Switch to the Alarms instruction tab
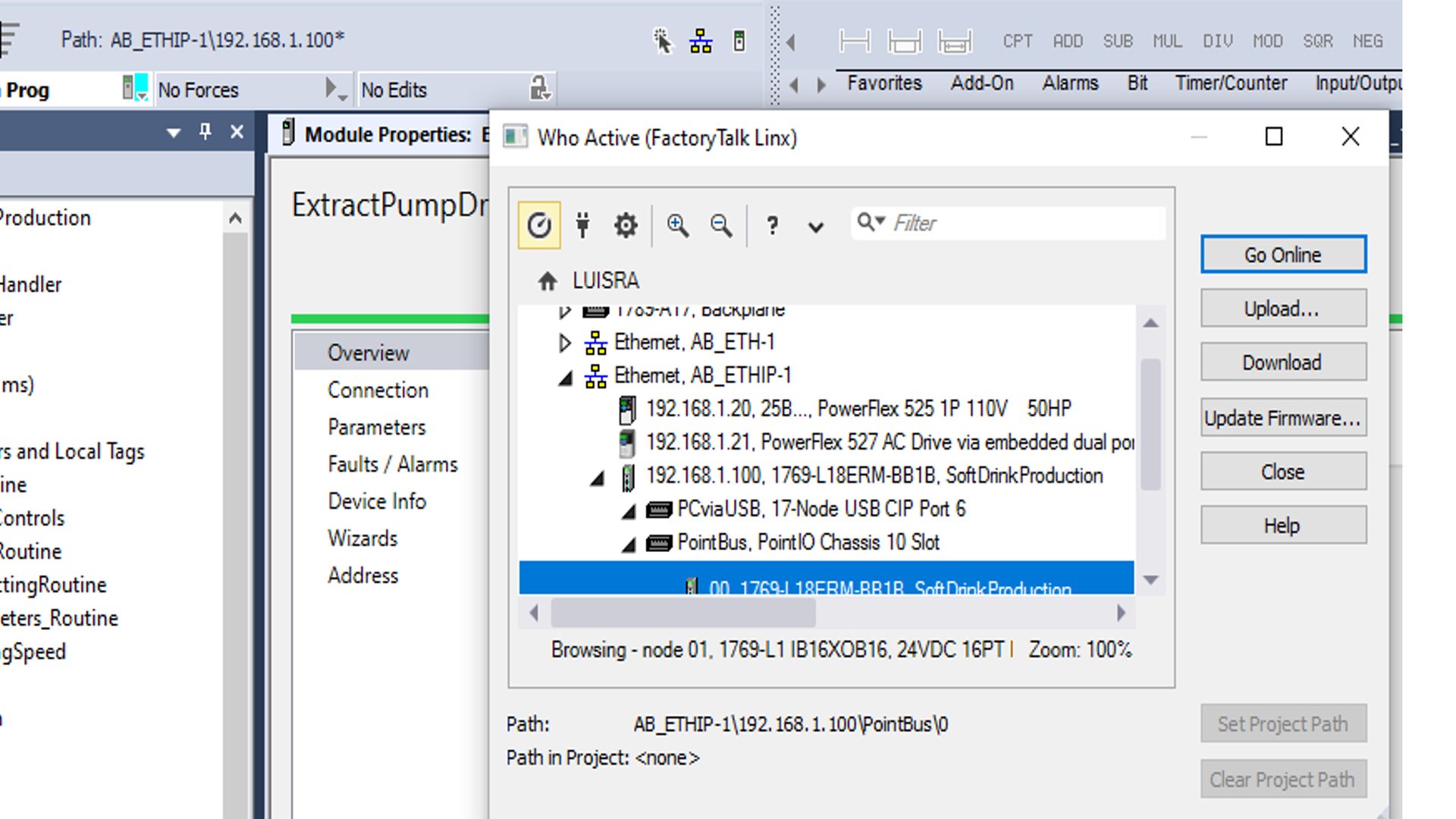Image resolution: width=1456 pixels, height=819 pixels. pos(1070,83)
